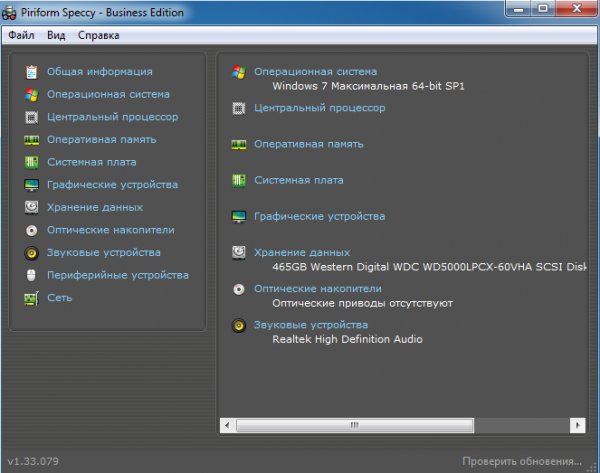
Task: Maximize the Speccy window
Action: pos(543,9)
